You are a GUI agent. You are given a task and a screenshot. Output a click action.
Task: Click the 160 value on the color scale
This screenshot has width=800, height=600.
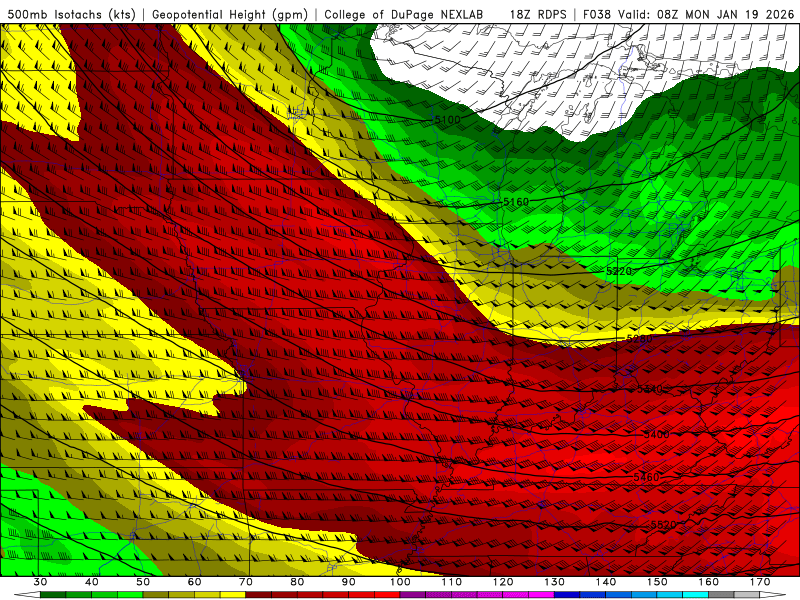tap(709, 582)
